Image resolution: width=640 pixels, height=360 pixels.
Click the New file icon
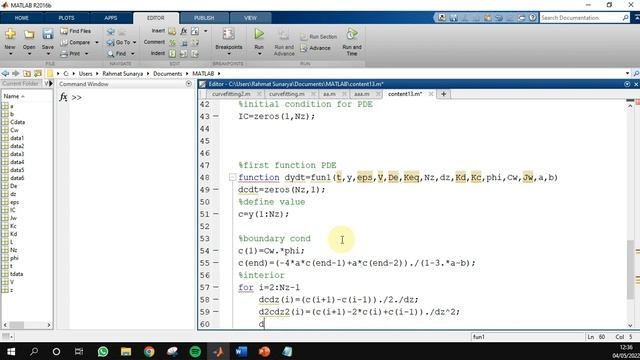click(x=10, y=34)
